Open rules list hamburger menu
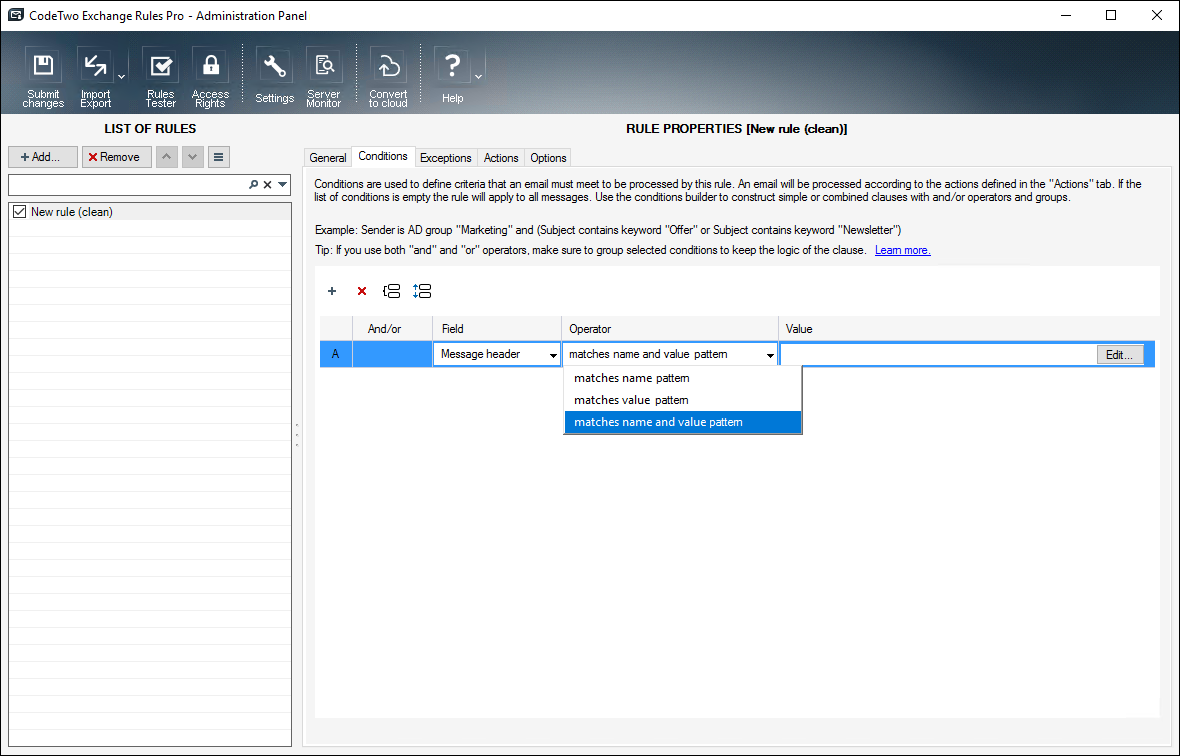Image resolution: width=1180 pixels, height=756 pixels. (x=218, y=156)
